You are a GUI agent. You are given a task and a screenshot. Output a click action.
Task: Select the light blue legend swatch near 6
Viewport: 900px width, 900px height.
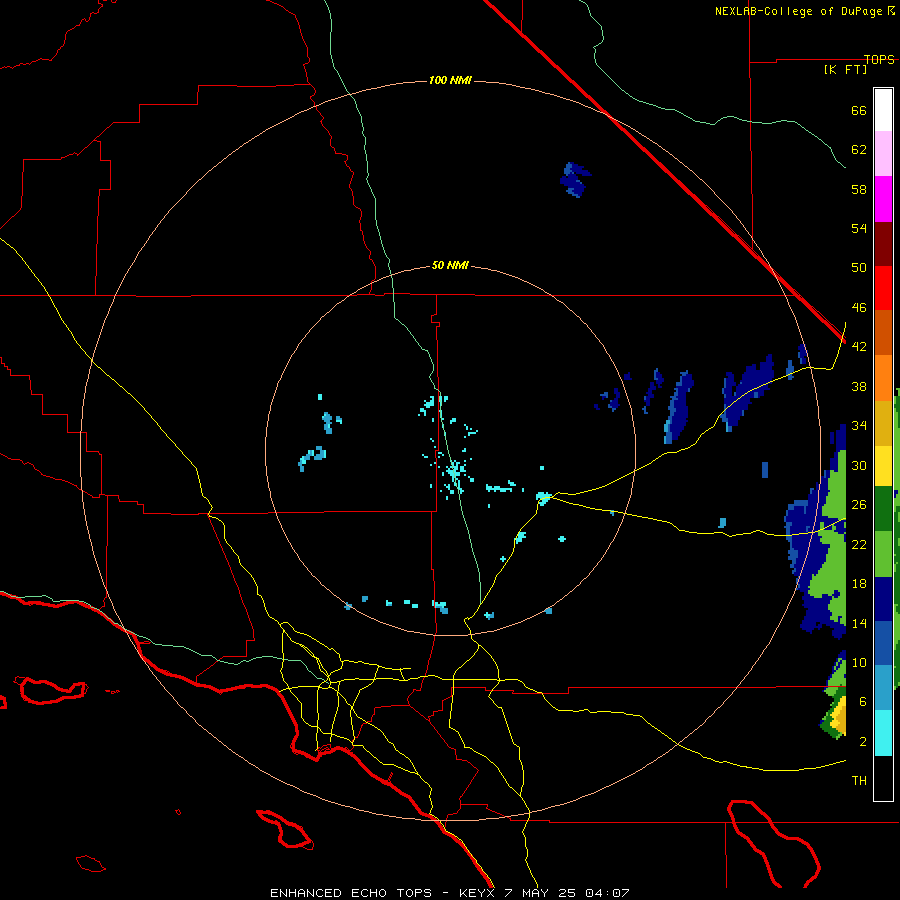883,688
